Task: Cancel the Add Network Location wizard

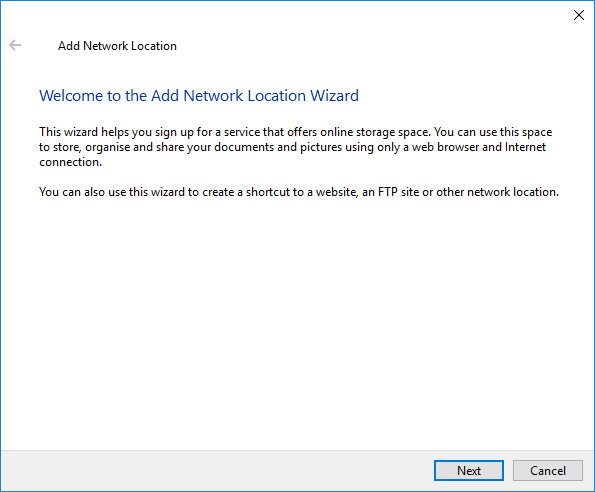Action: 548,470
